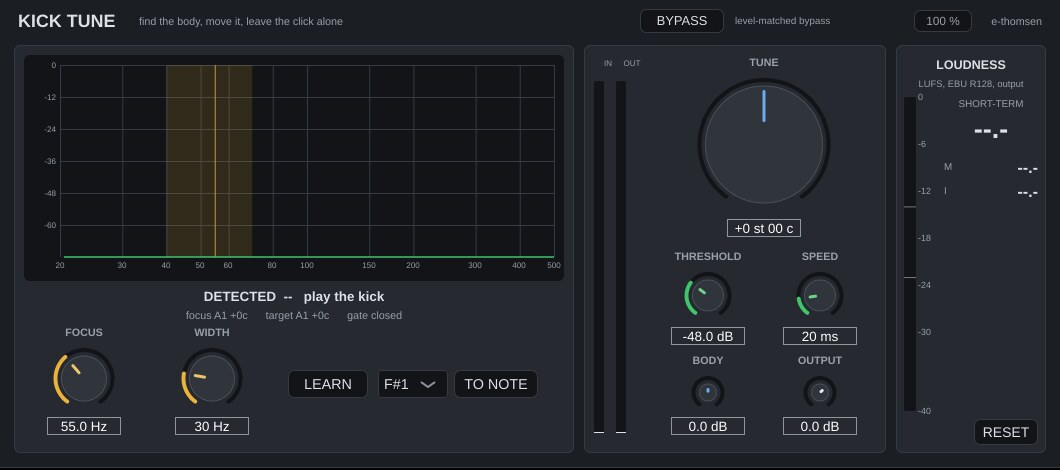Click the WIDTH knob
The width and height of the screenshot is (1060, 470).
coord(212,378)
